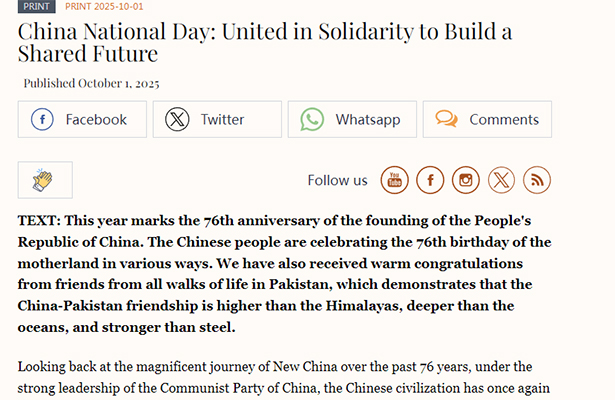Viewport: 615px width, 400px height.
Task: Click the Follow us text label
Action: [x=337, y=181]
